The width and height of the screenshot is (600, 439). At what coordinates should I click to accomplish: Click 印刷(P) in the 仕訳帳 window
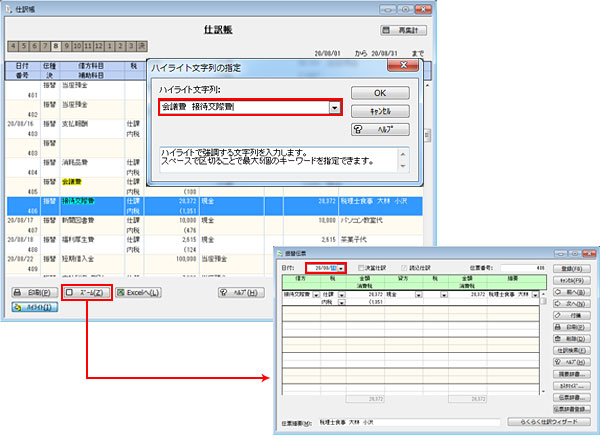(34, 292)
